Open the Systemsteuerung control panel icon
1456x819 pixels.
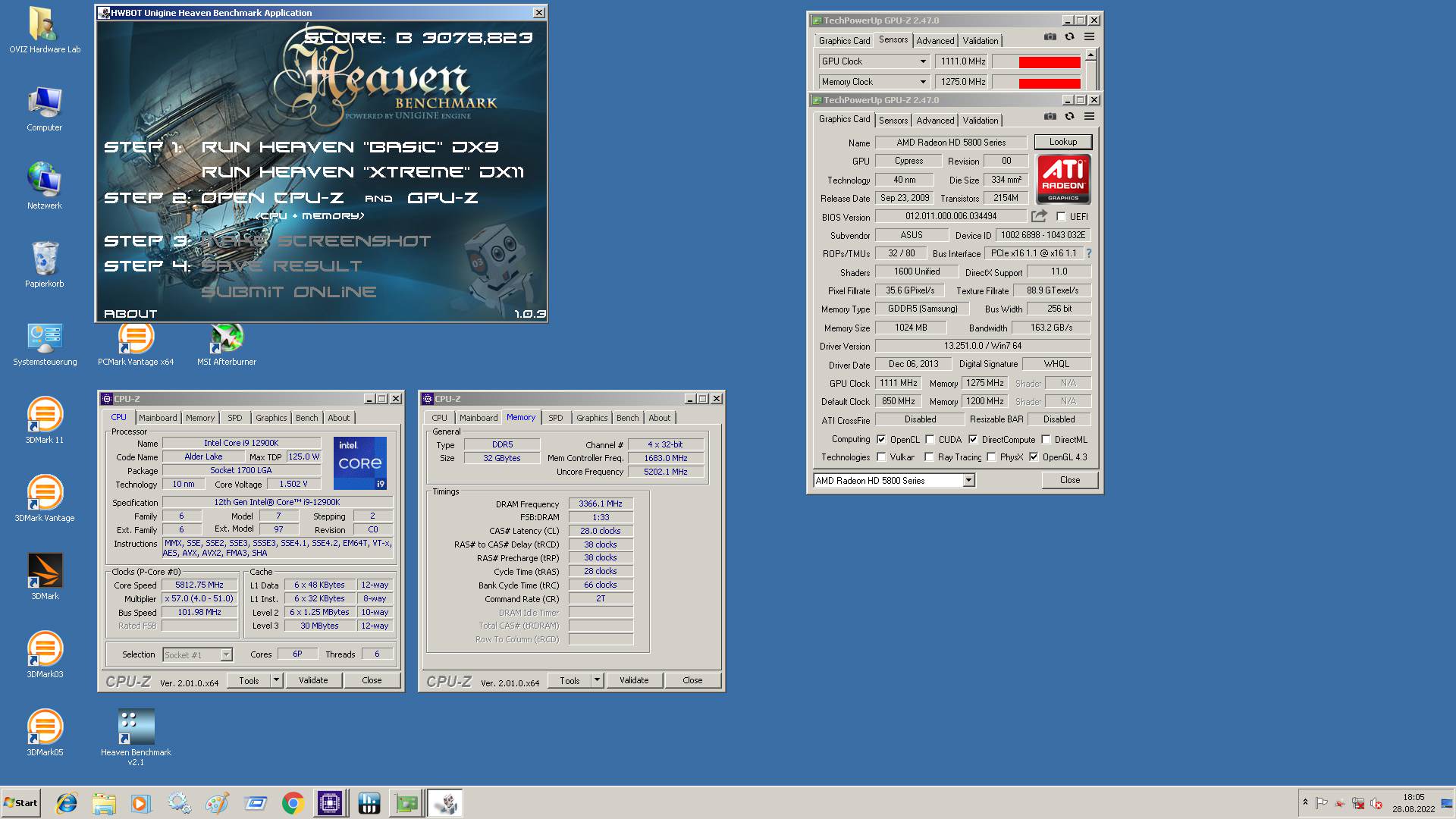44,343
